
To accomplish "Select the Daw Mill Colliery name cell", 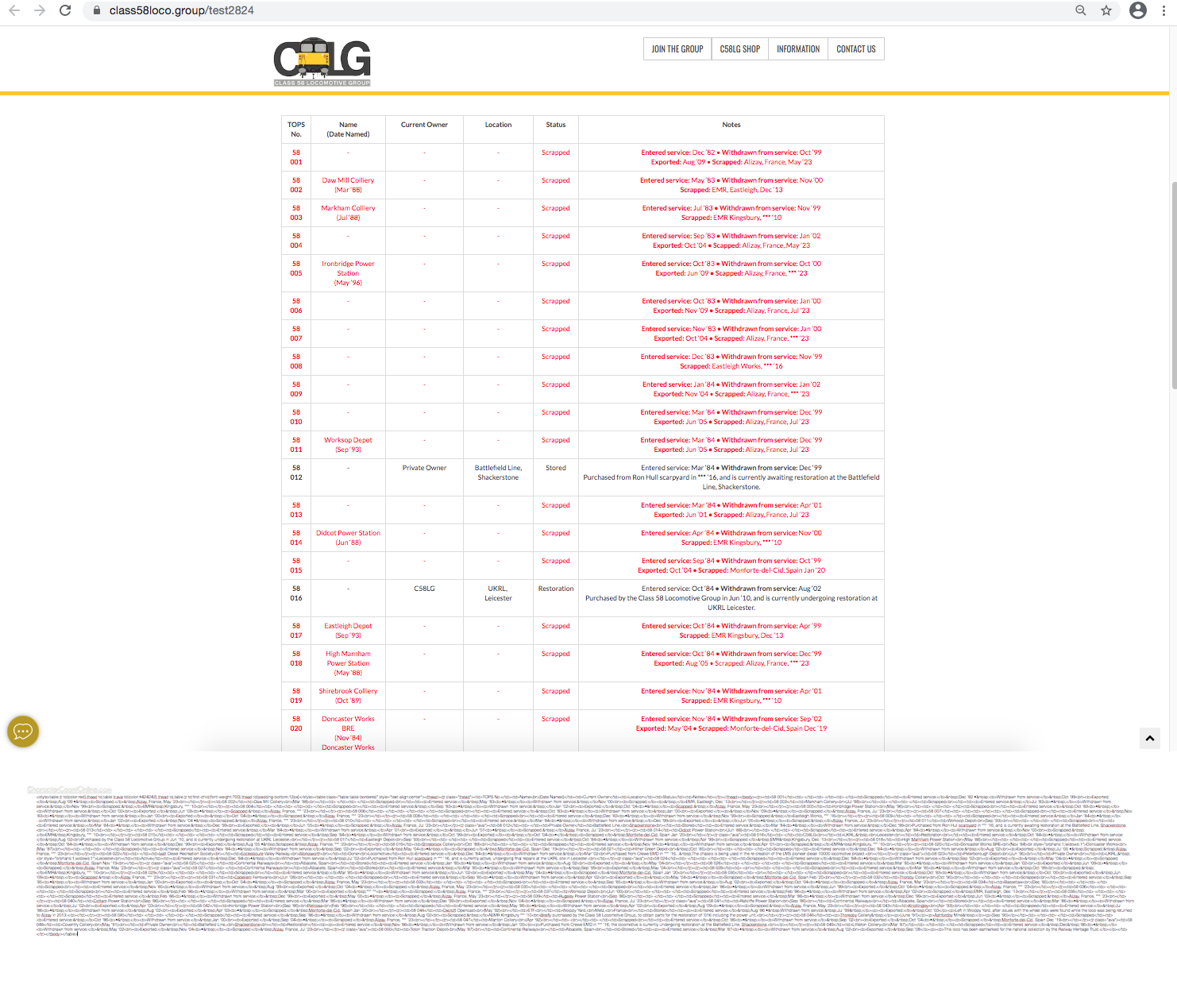I will pos(348,185).
